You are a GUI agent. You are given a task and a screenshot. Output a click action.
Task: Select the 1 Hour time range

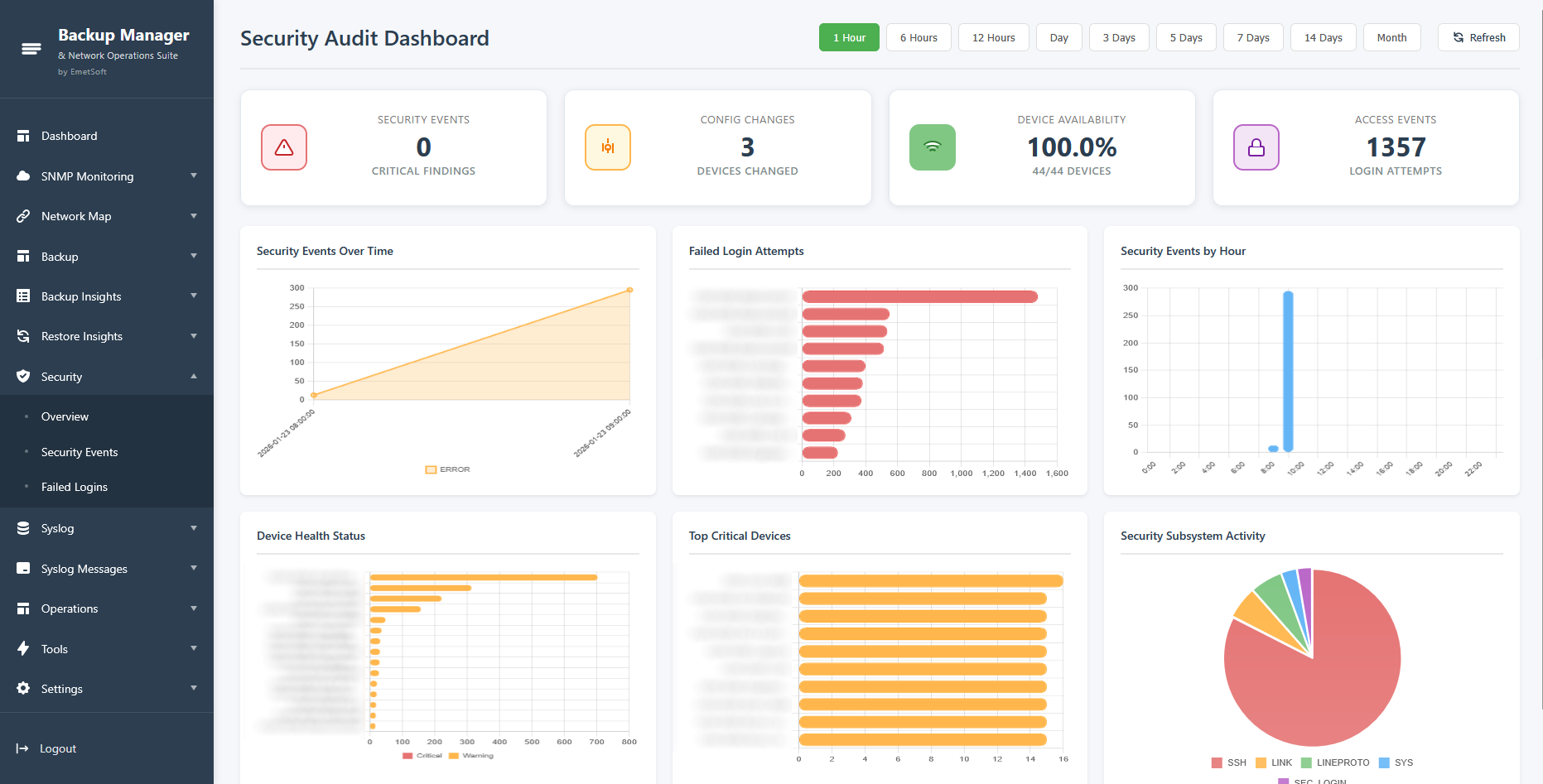(x=849, y=37)
